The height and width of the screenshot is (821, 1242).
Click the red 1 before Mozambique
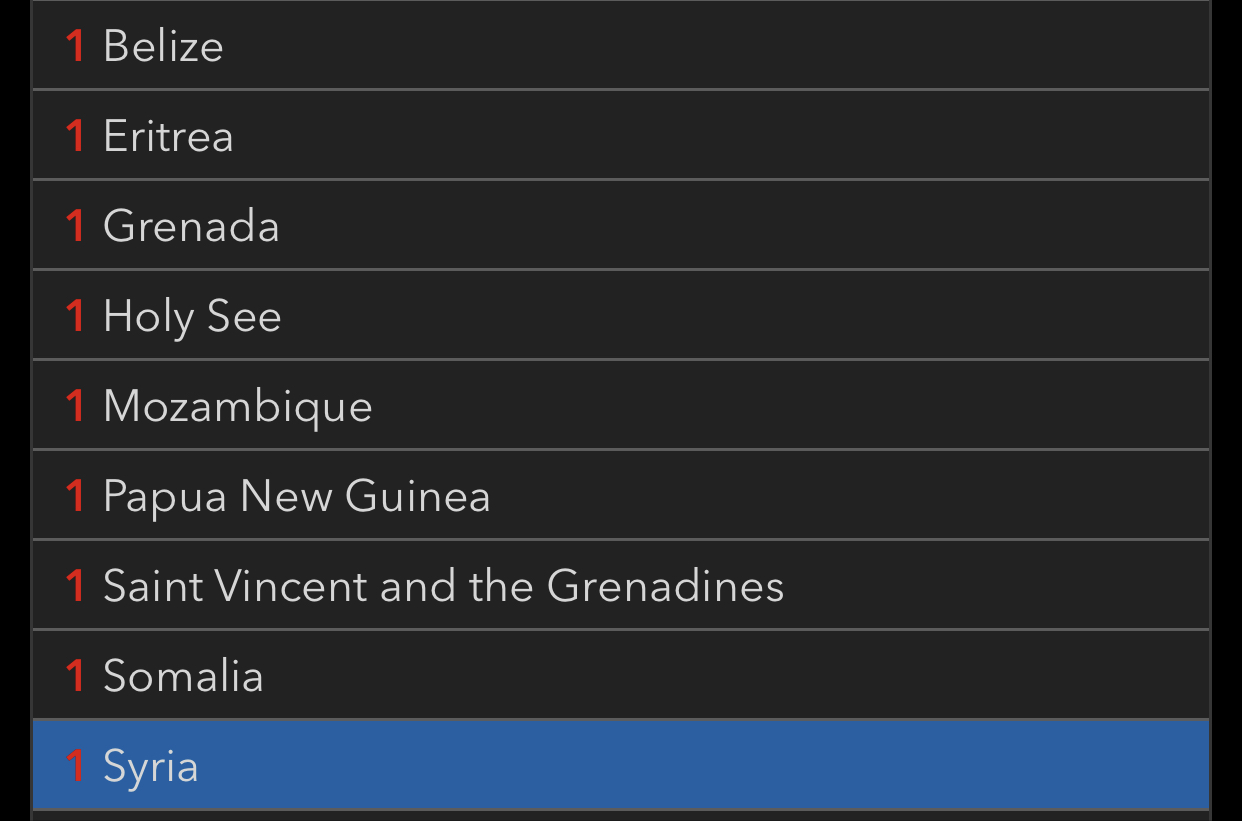coord(75,406)
